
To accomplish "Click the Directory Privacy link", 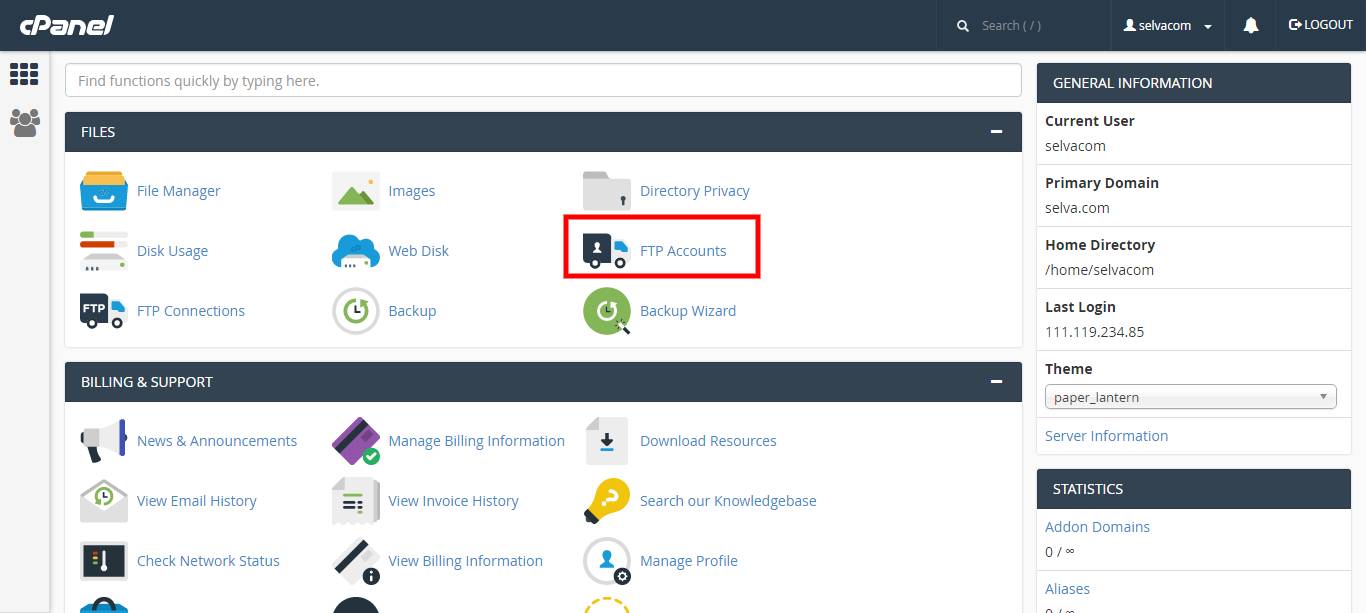I will [x=695, y=191].
